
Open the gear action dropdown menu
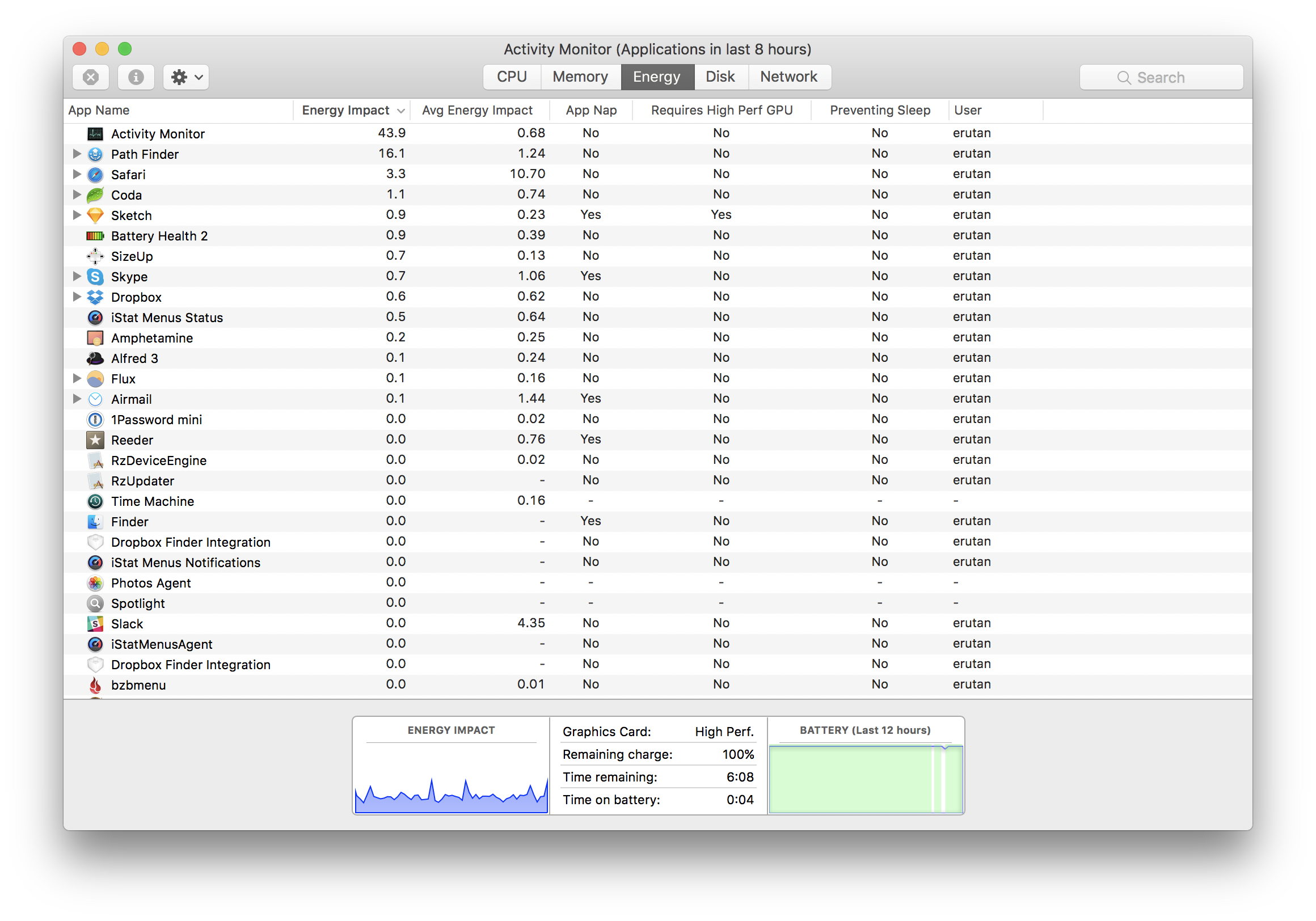[186, 77]
